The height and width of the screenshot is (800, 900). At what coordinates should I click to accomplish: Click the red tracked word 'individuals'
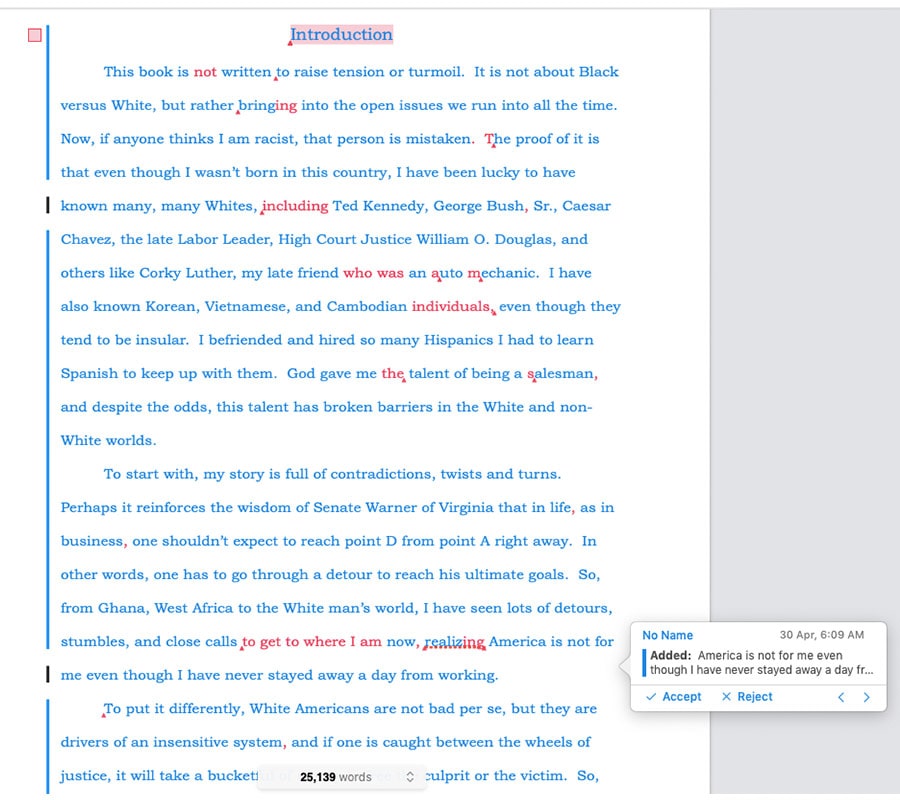pos(450,307)
